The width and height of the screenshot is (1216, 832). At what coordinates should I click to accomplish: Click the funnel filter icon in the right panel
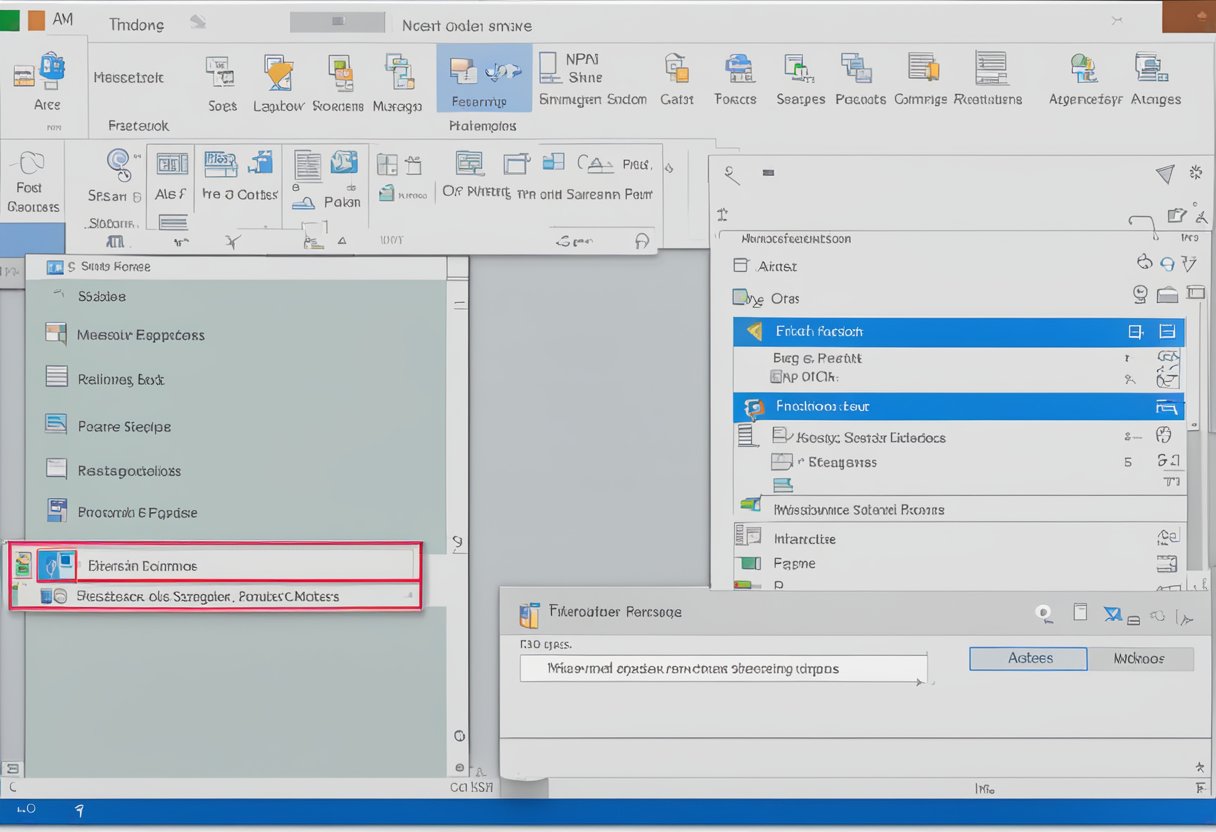tap(1165, 173)
